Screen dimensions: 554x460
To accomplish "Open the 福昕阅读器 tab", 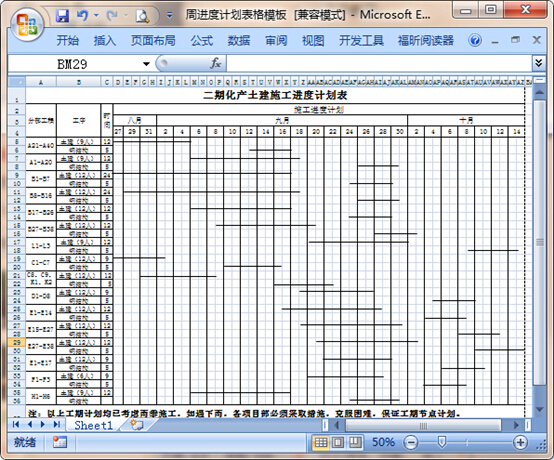I will coord(425,41).
